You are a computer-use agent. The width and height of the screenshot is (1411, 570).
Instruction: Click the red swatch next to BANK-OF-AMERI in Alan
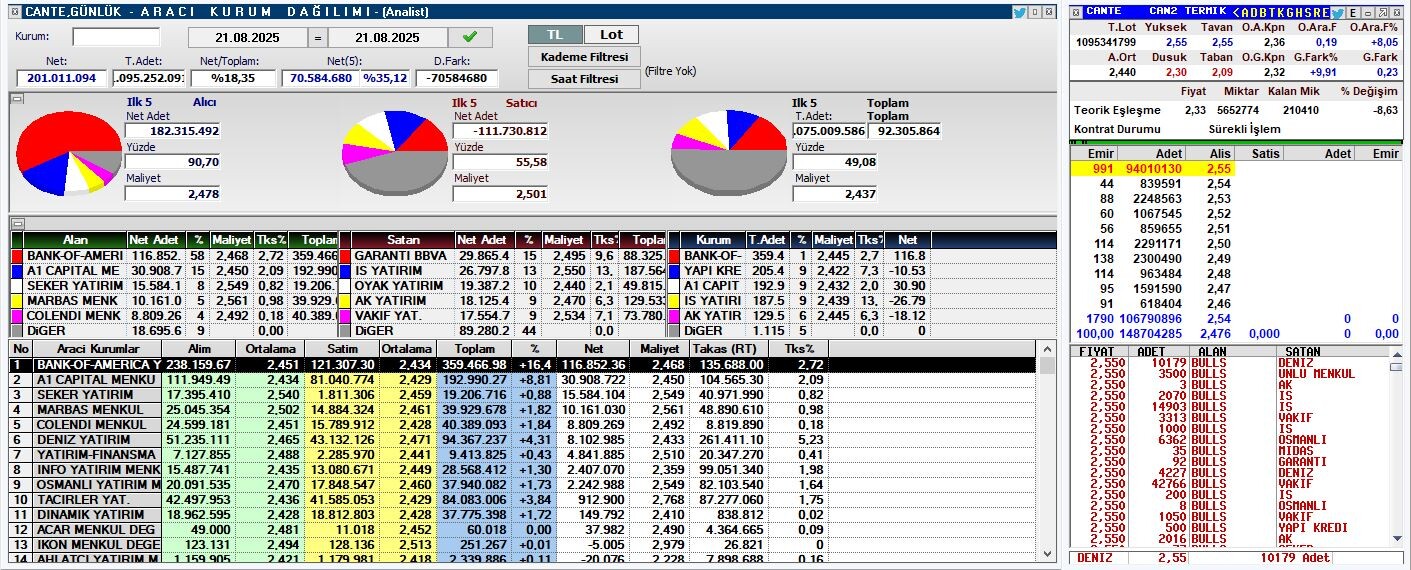click(17, 256)
